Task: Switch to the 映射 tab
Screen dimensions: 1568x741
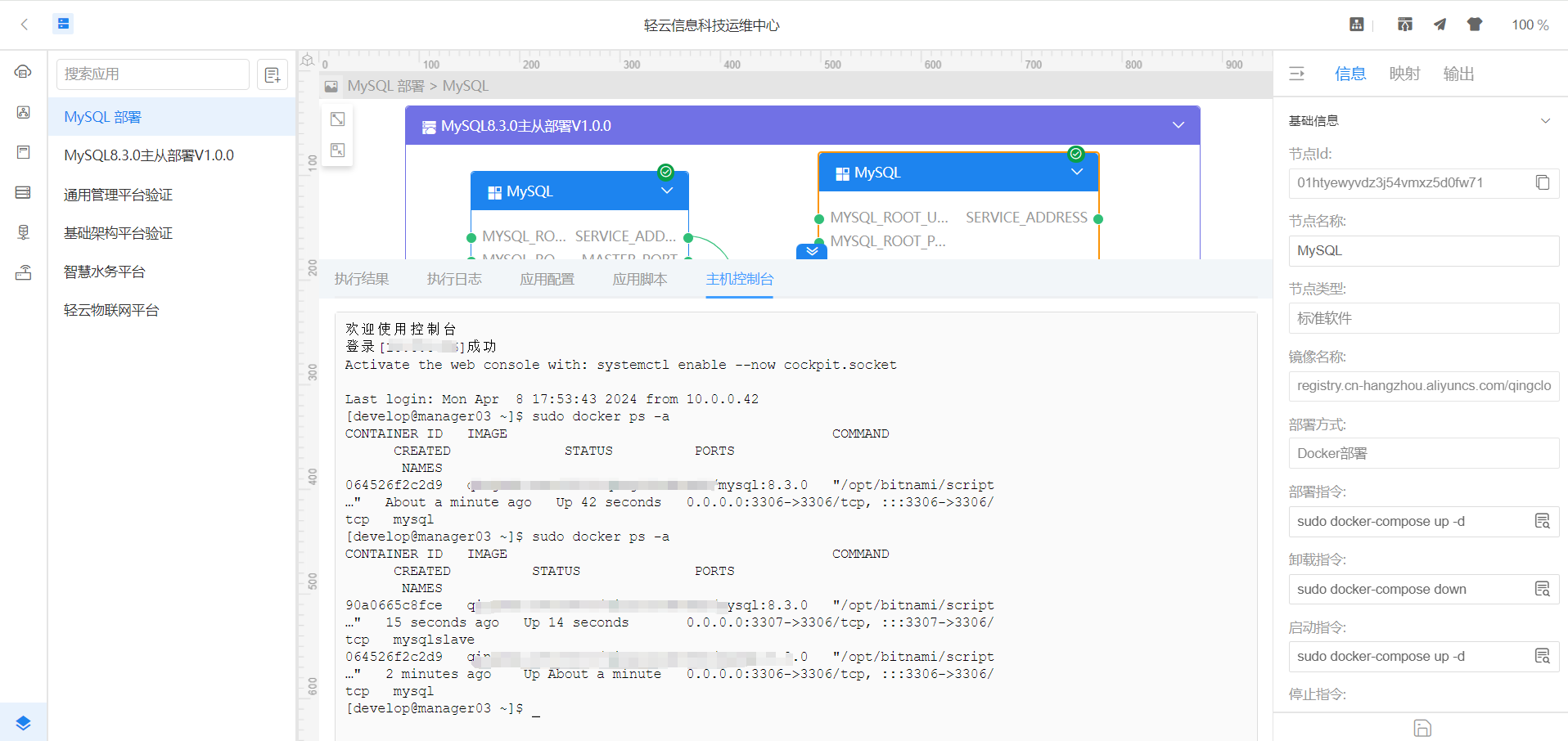Action: pos(1404,74)
